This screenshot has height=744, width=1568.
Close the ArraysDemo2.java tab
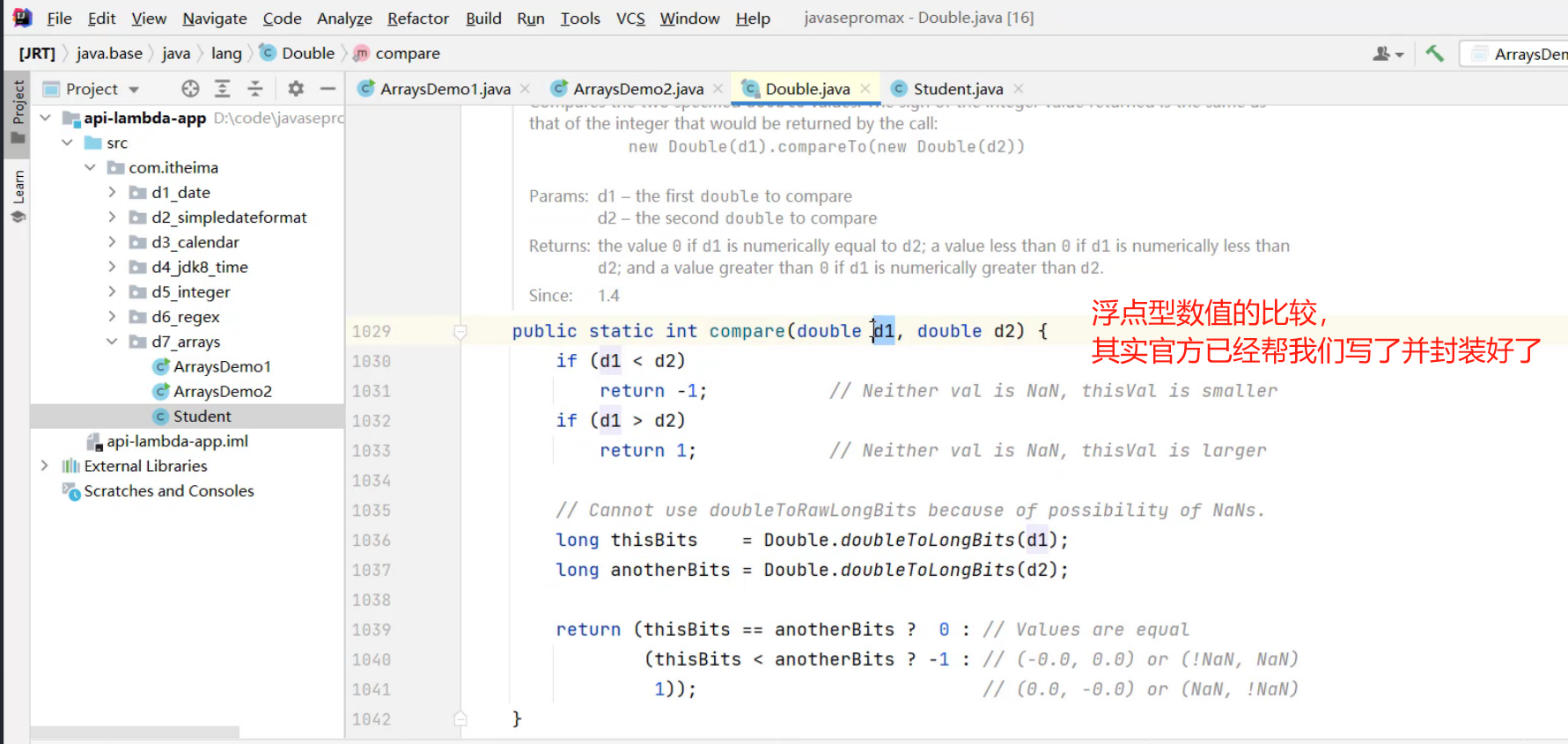tap(718, 89)
